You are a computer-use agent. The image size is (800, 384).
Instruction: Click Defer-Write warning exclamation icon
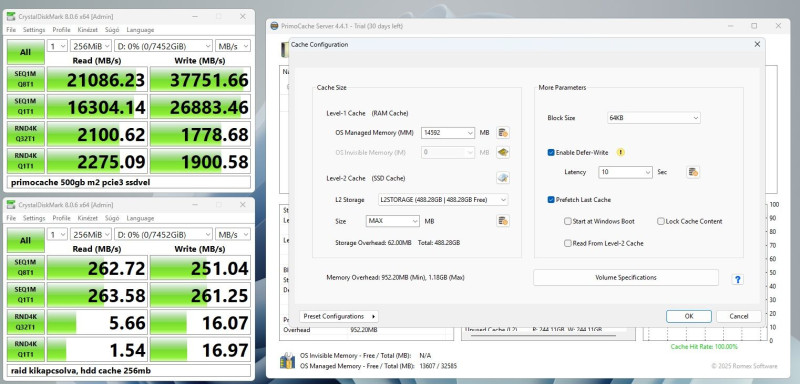620,152
